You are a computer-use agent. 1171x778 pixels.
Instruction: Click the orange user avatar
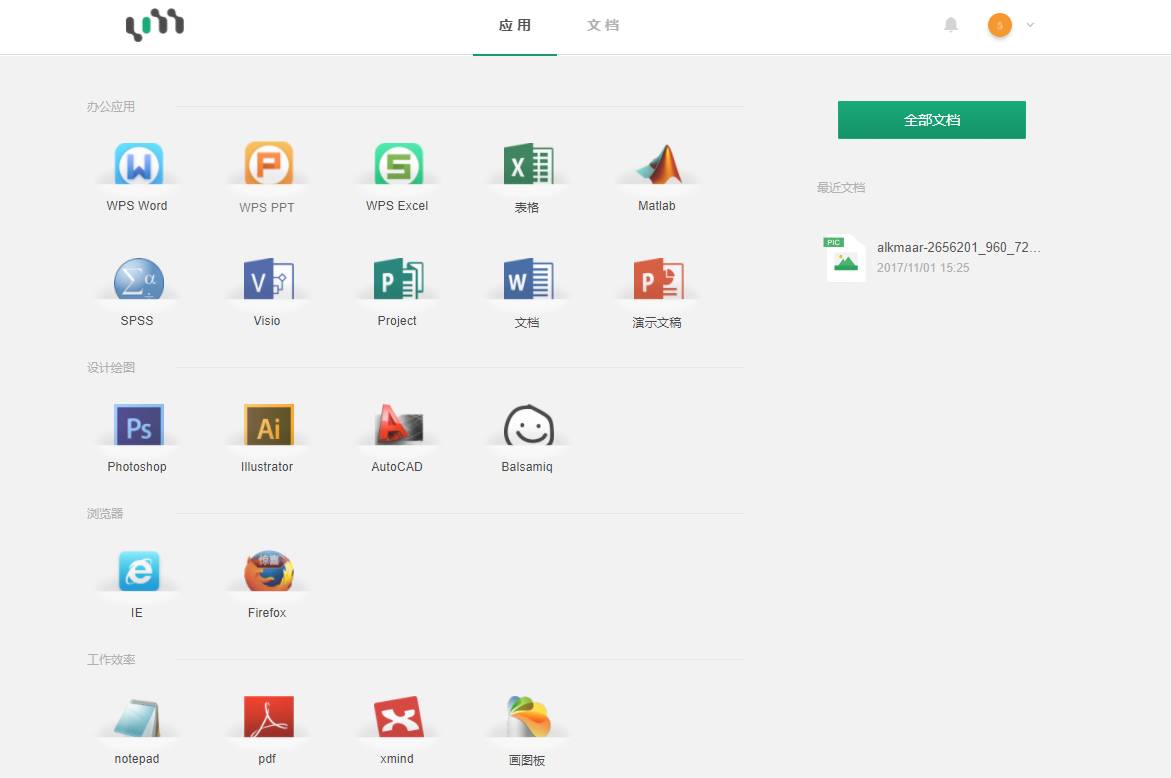(999, 25)
